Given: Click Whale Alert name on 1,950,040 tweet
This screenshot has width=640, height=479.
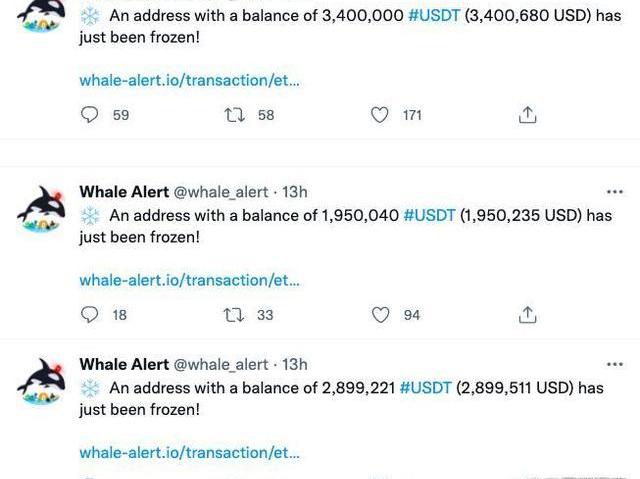Looking at the screenshot, I should tap(124, 192).
